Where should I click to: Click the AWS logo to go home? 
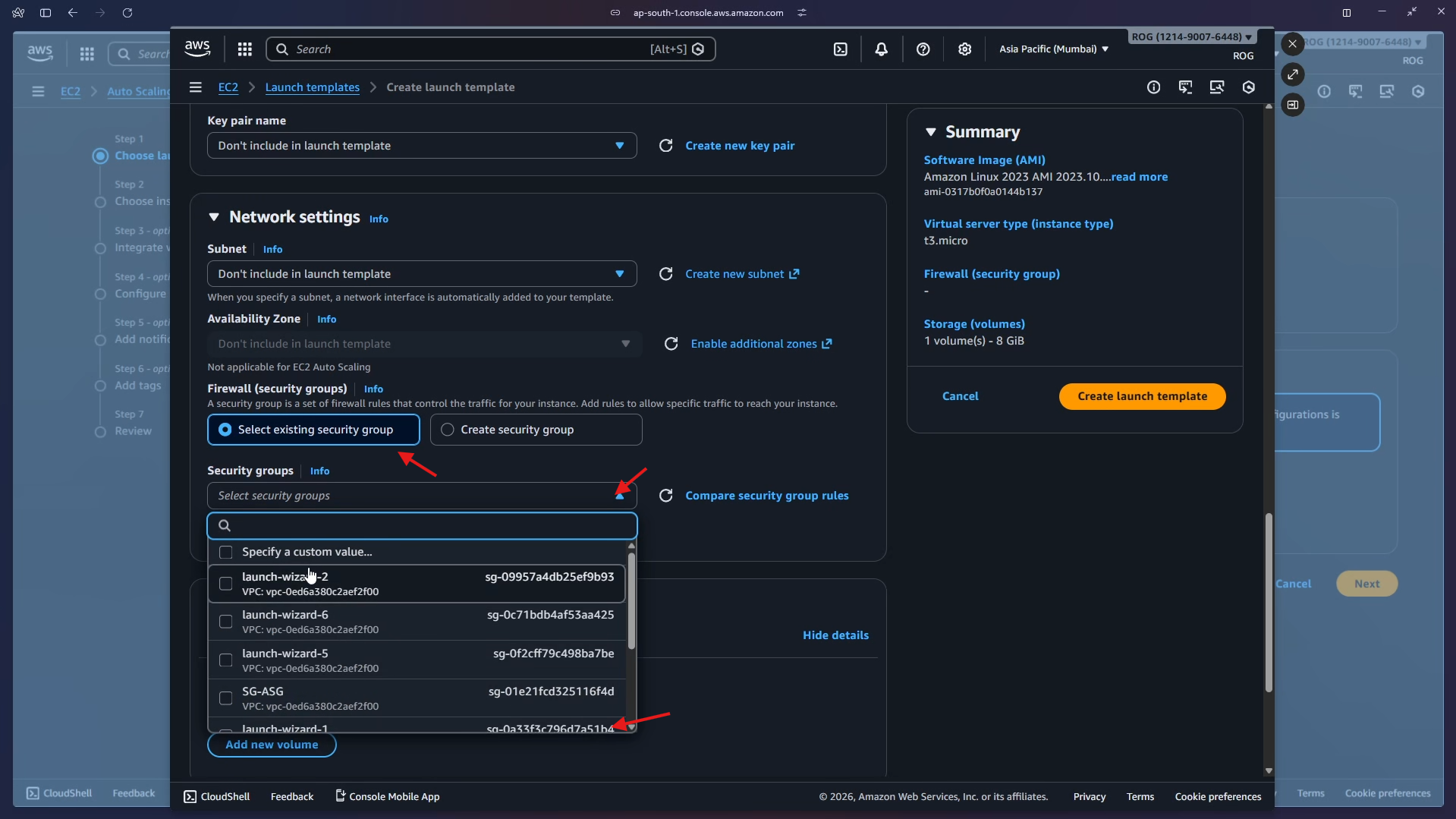click(197, 48)
